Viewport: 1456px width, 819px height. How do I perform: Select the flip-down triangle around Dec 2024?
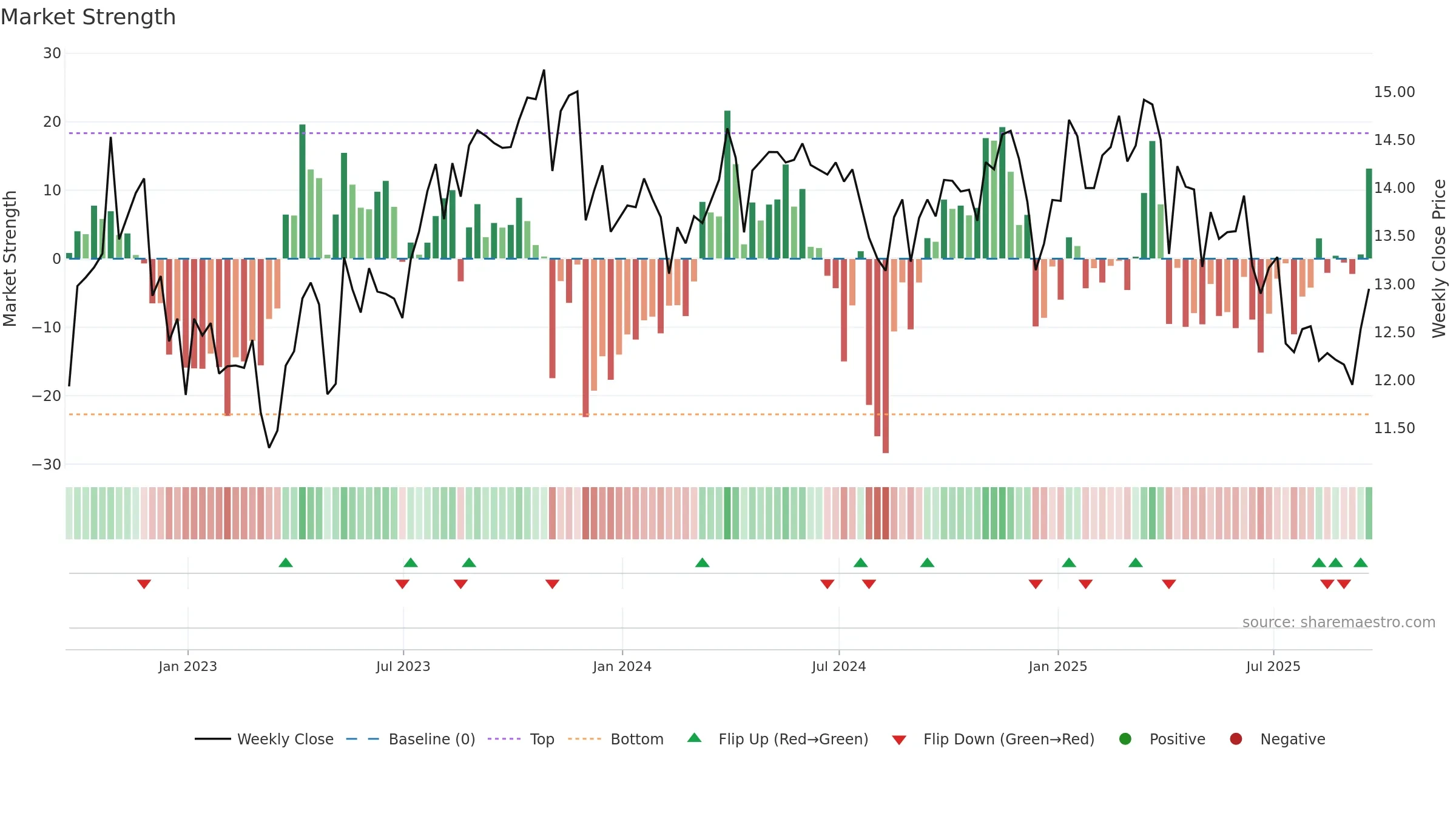point(1036,584)
